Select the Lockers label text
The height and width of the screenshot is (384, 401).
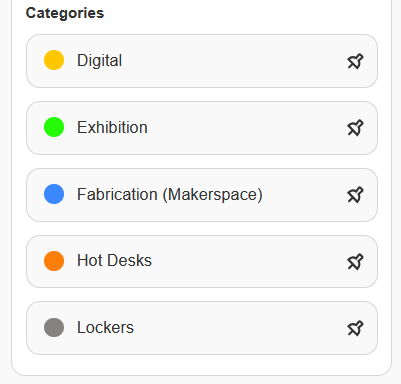pos(105,327)
